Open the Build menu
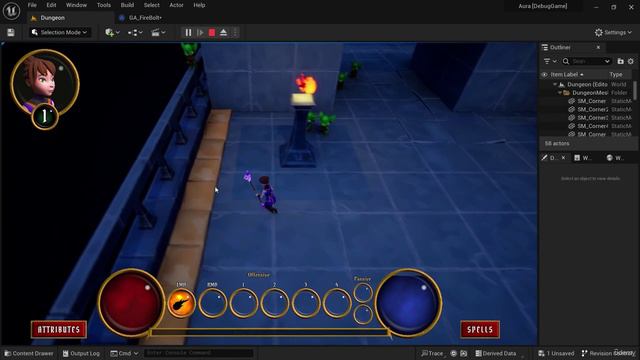 coord(127,5)
